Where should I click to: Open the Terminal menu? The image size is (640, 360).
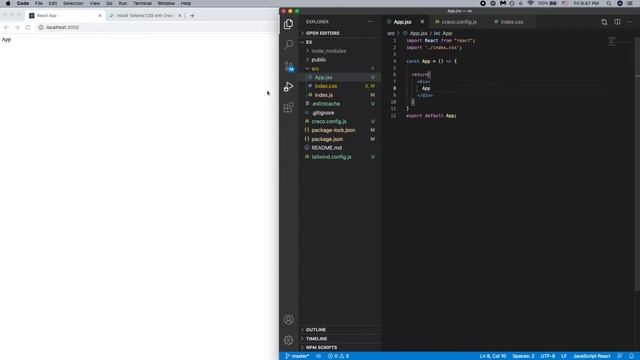(142, 3)
